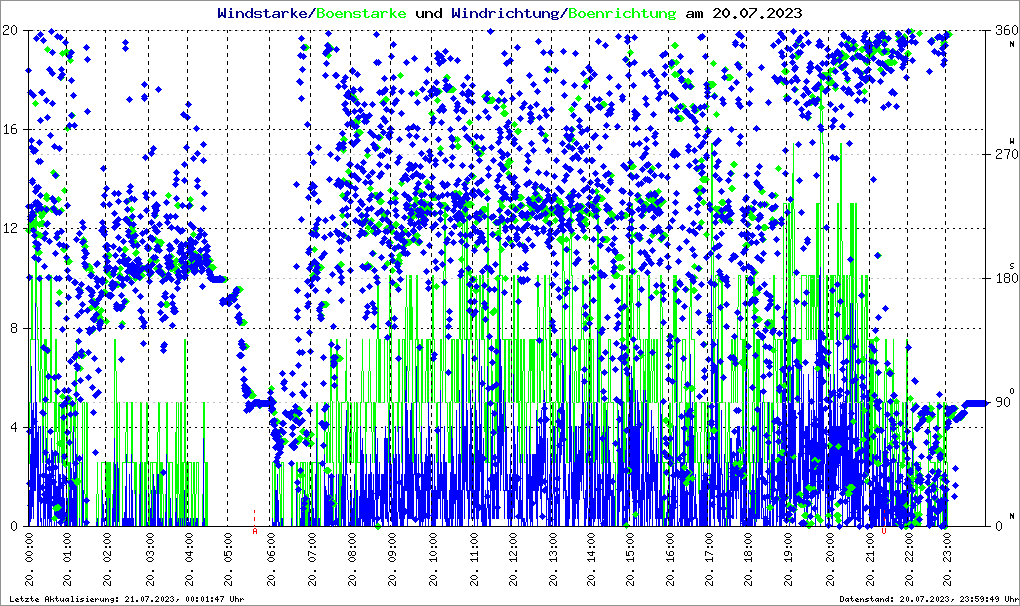Click the '03:00' time axis label
Viewport: 1020px width, 606px height.
(150, 547)
